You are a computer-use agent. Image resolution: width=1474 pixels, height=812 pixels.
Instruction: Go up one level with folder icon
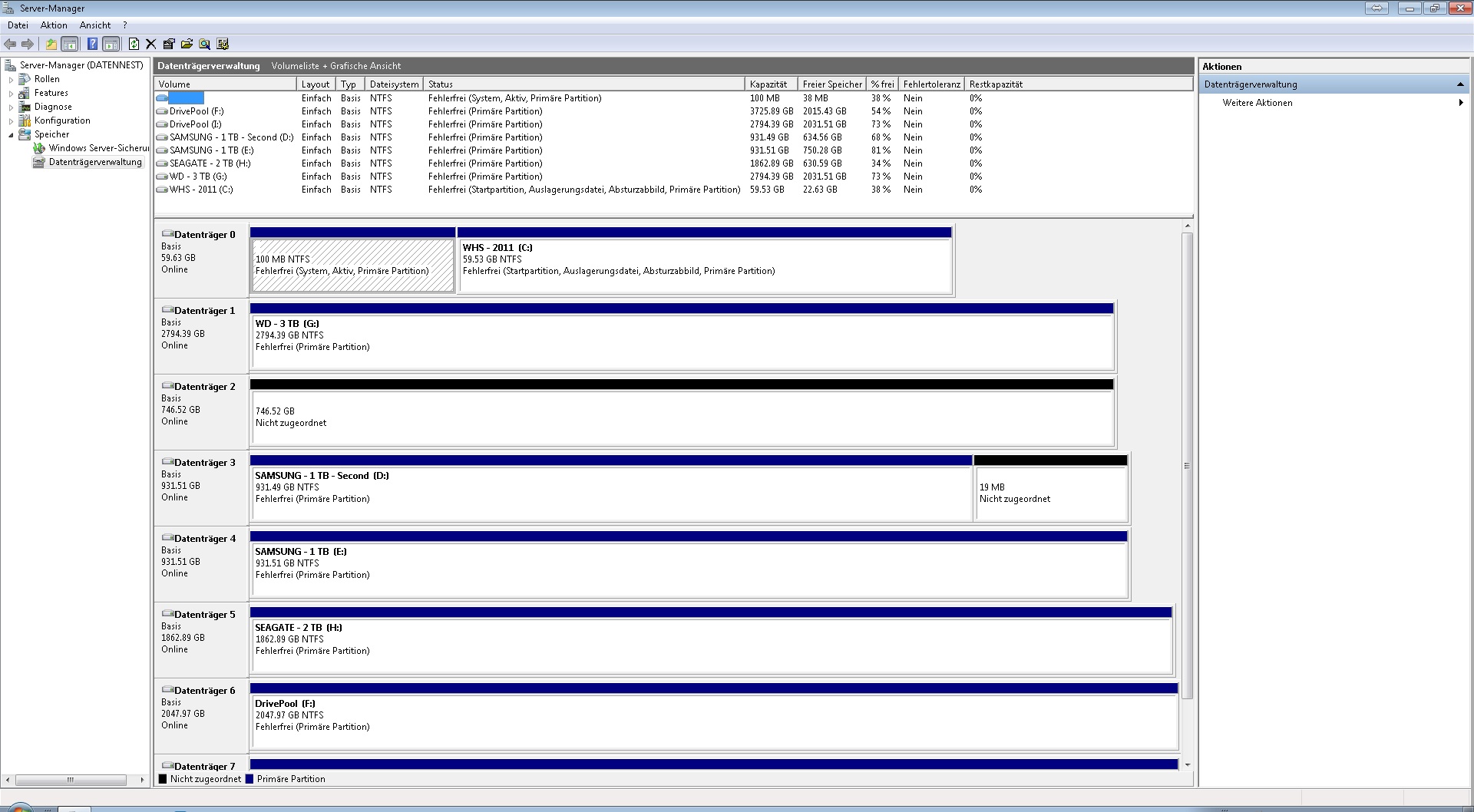[x=51, y=44]
